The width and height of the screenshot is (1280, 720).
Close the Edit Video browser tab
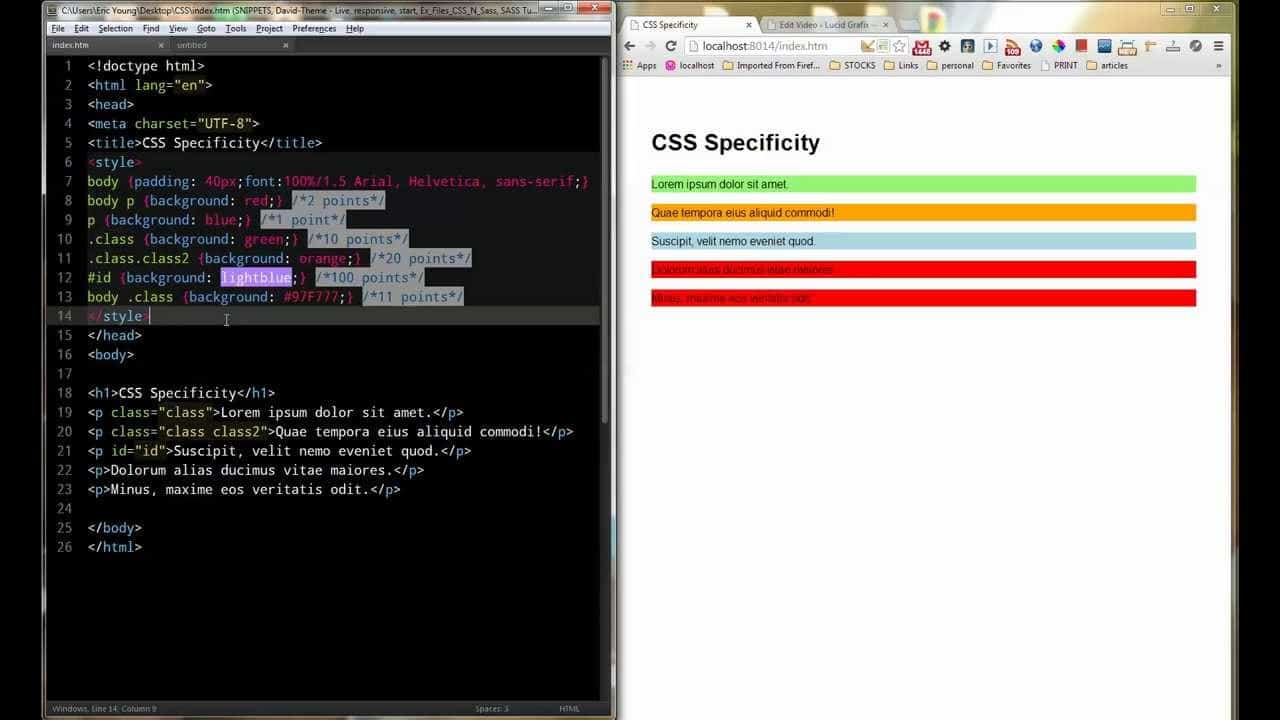click(x=885, y=25)
